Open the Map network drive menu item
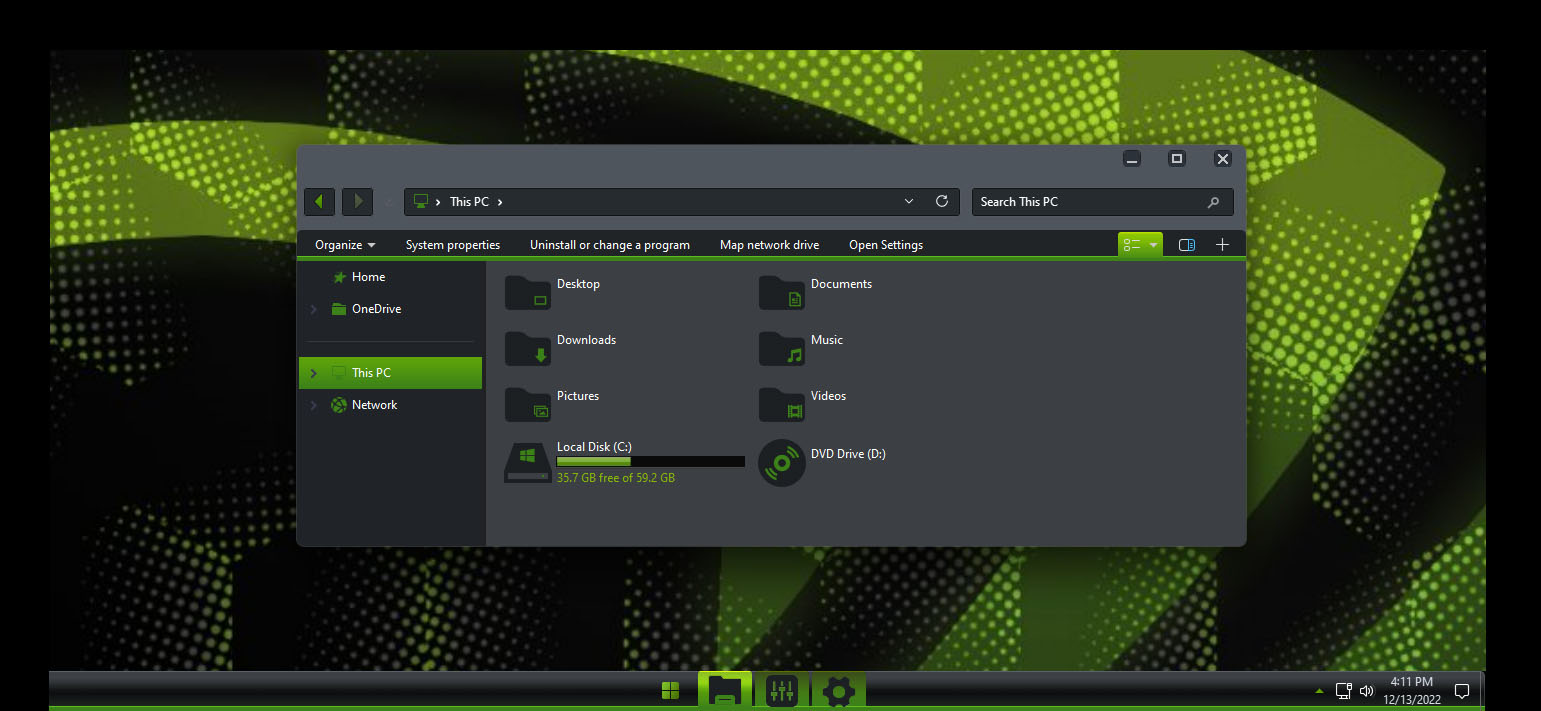 click(769, 244)
